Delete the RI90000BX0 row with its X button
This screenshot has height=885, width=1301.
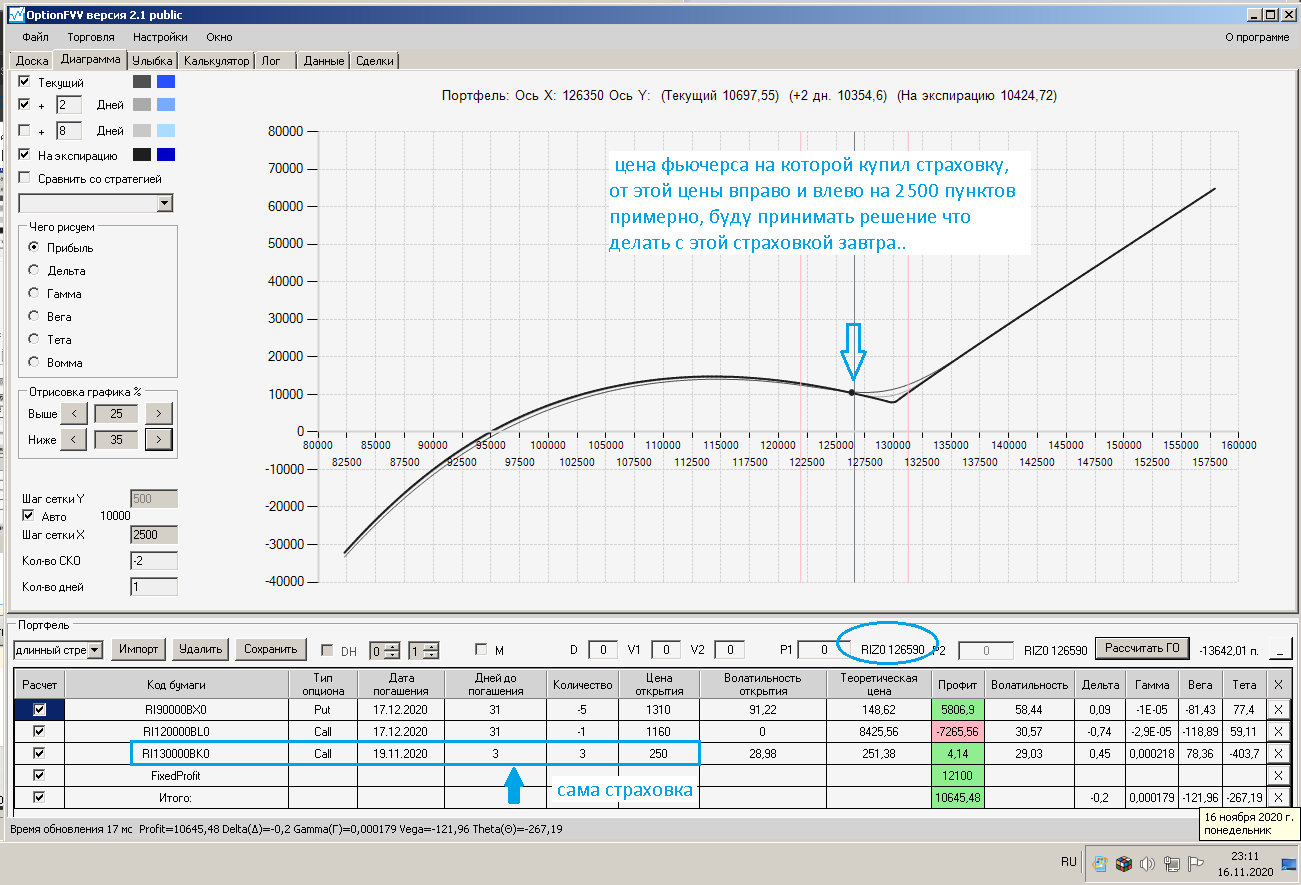click(x=1278, y=709)
